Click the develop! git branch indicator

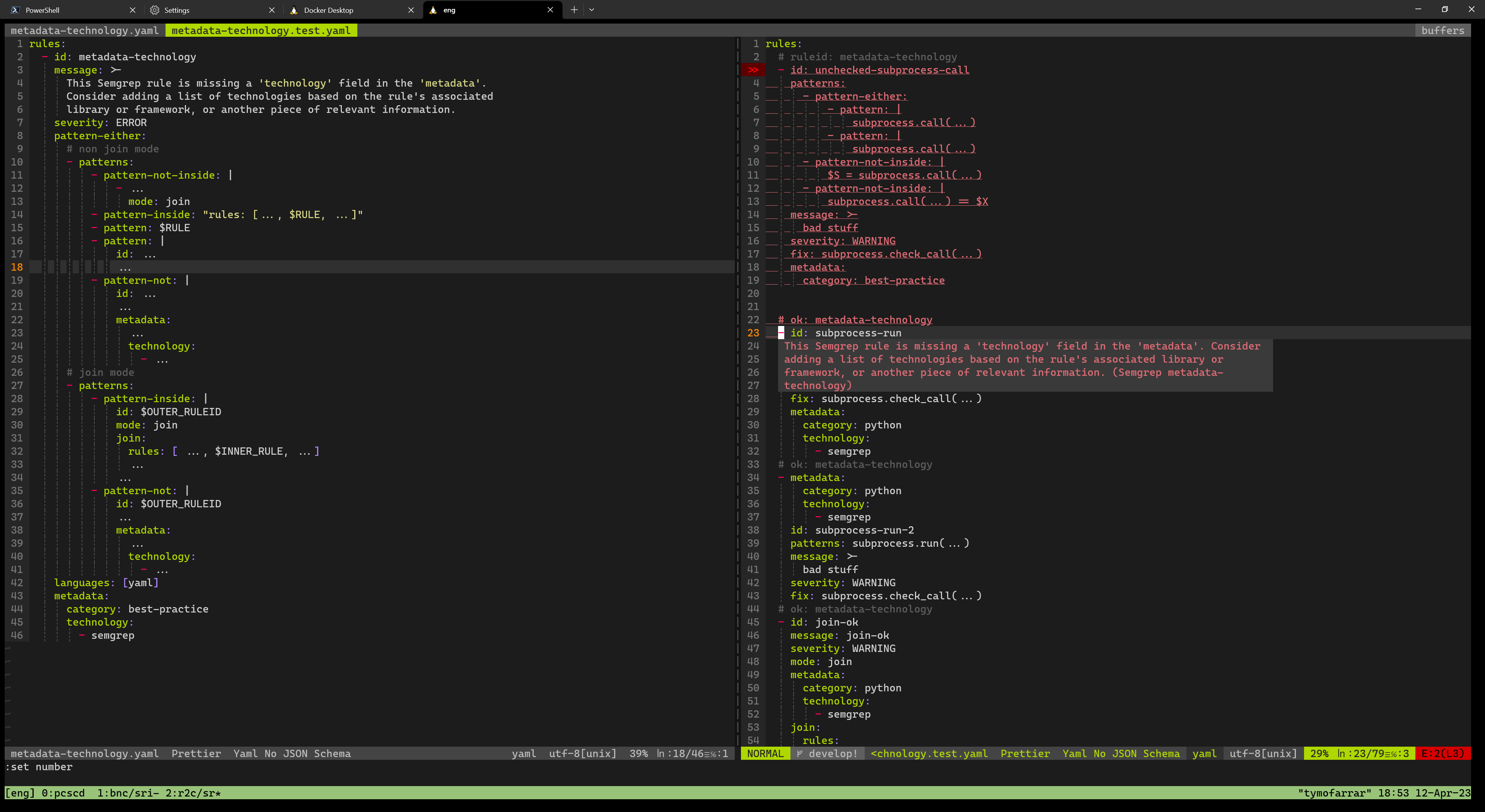[827, 753]
